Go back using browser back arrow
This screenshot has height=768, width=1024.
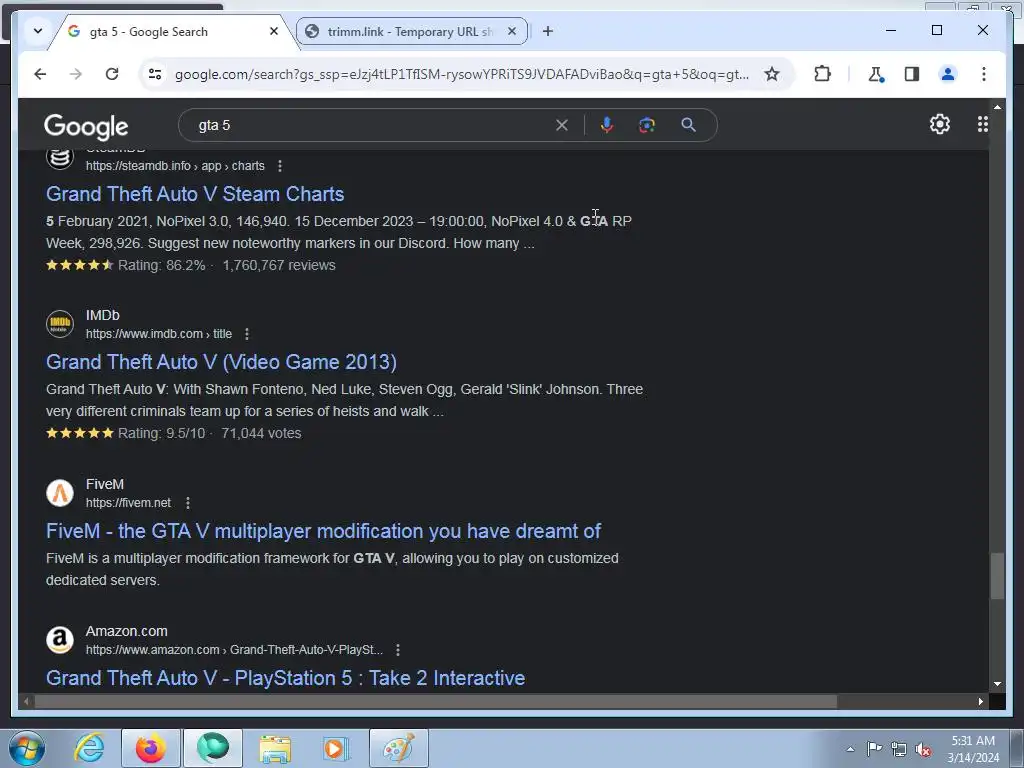point(40,74)
